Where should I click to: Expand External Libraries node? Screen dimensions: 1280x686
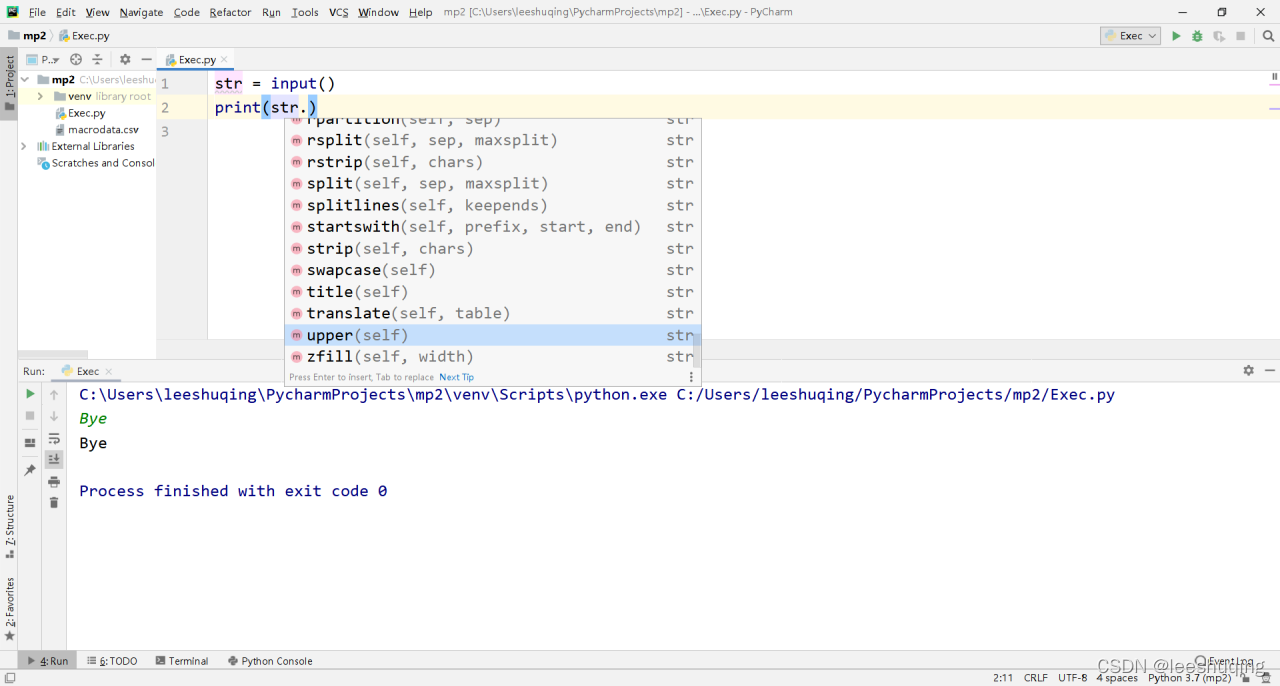tap(24, 146)
